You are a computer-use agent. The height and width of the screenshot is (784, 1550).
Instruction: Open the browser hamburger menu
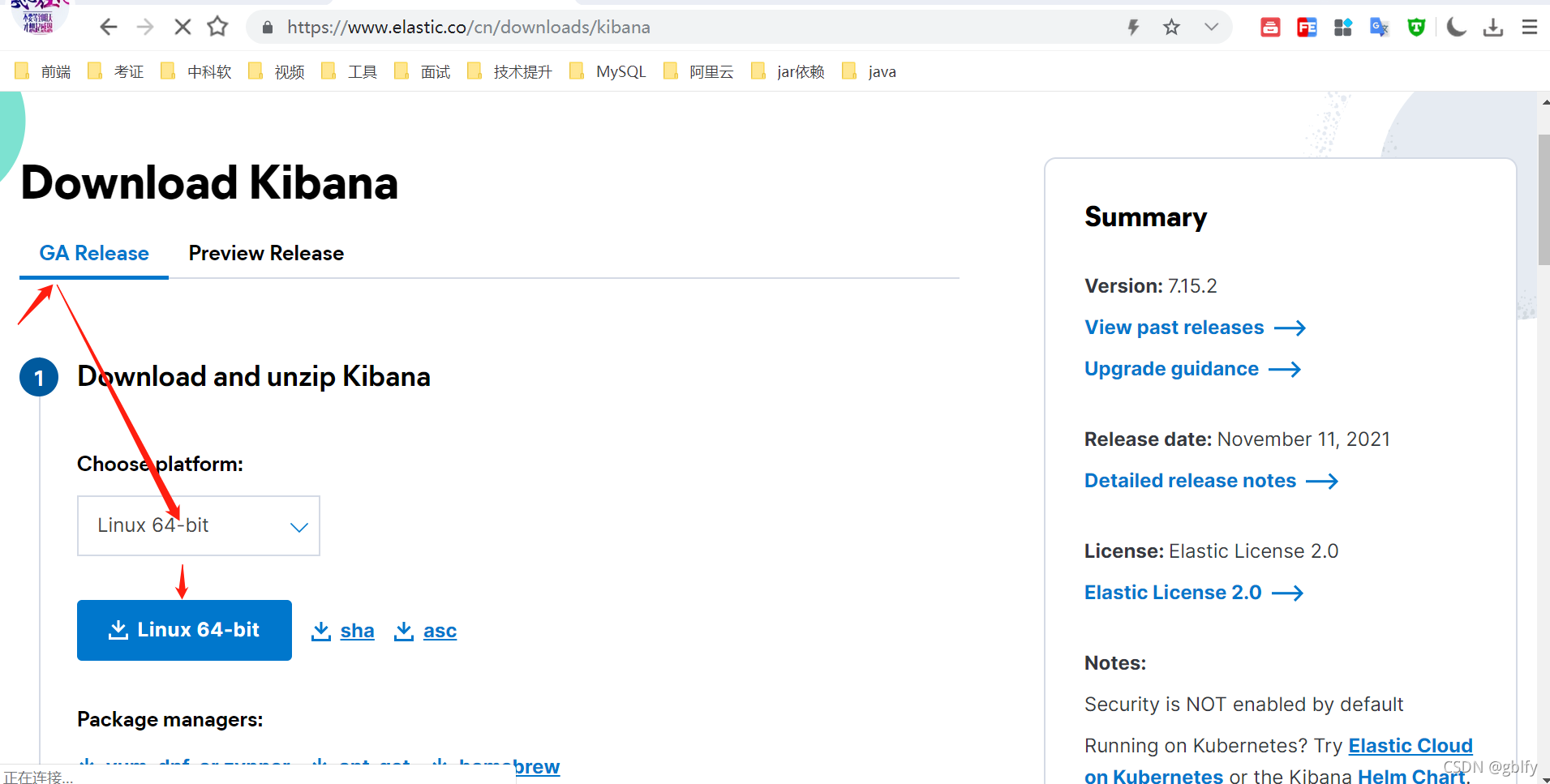pyautogui.click(x=1530, y=27)
